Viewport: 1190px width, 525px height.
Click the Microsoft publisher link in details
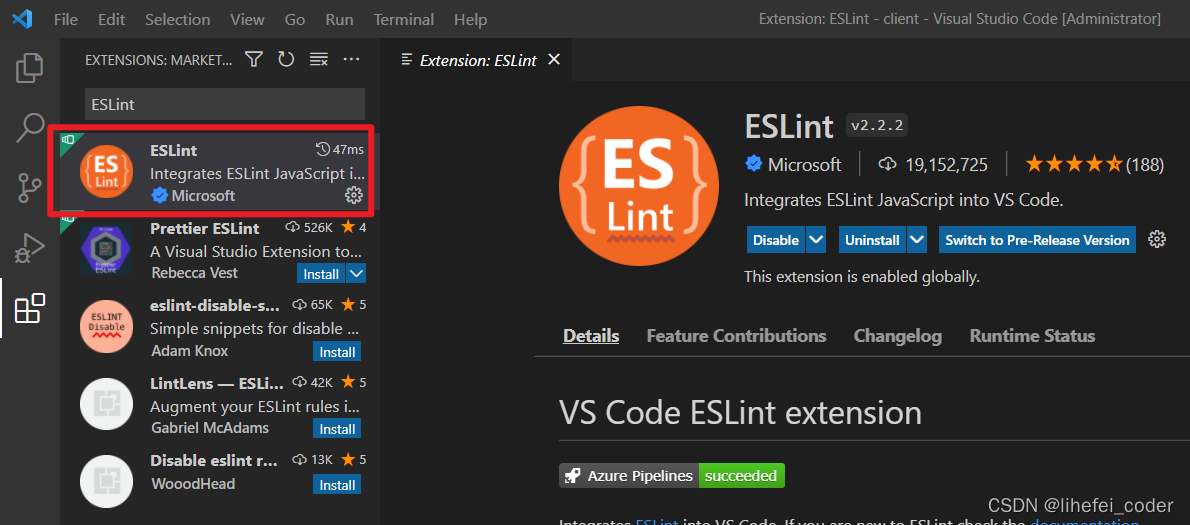tap(804, 164)
